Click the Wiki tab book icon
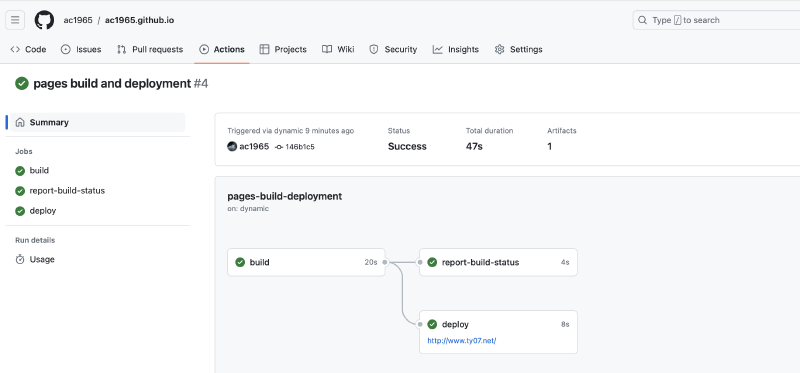Image resolution: width=800 pixels, height=373 pixels. (327, 49)
